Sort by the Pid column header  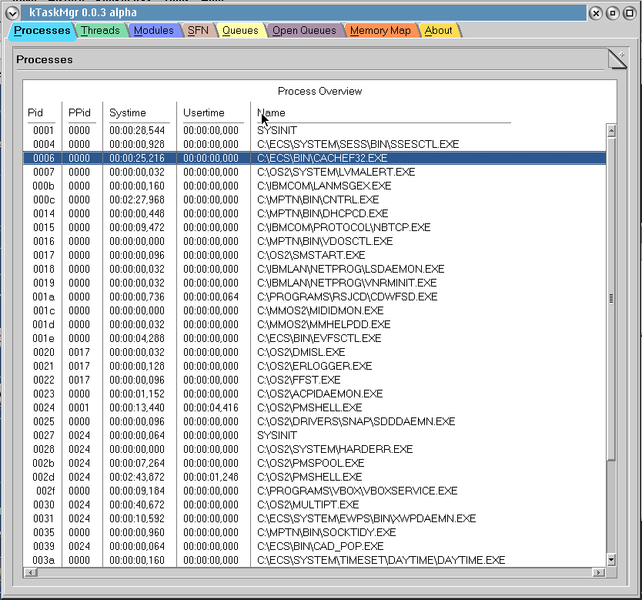tap(35, 113)
